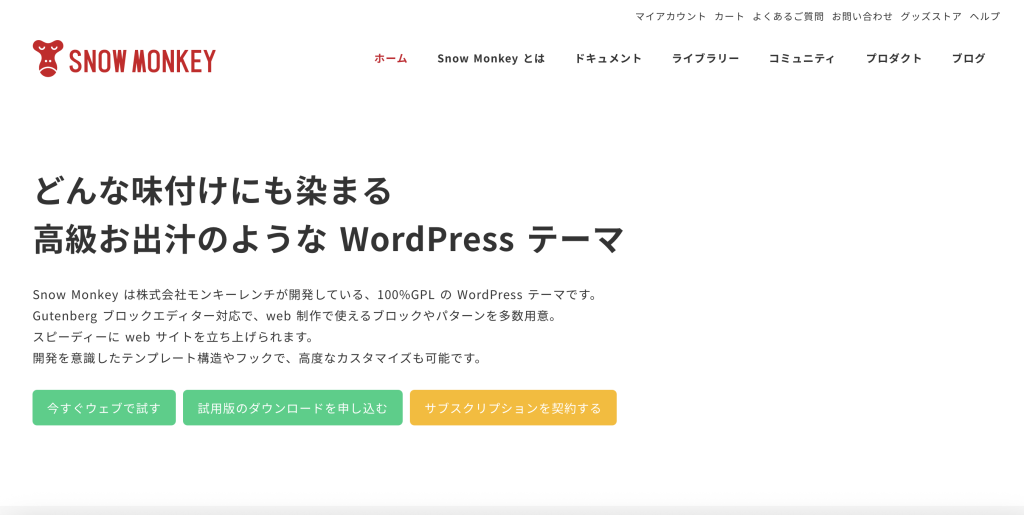Viewport: 1024px width, 515px height.
Task: Open マイアカウント in the top bar
Action: click(670, 16)
